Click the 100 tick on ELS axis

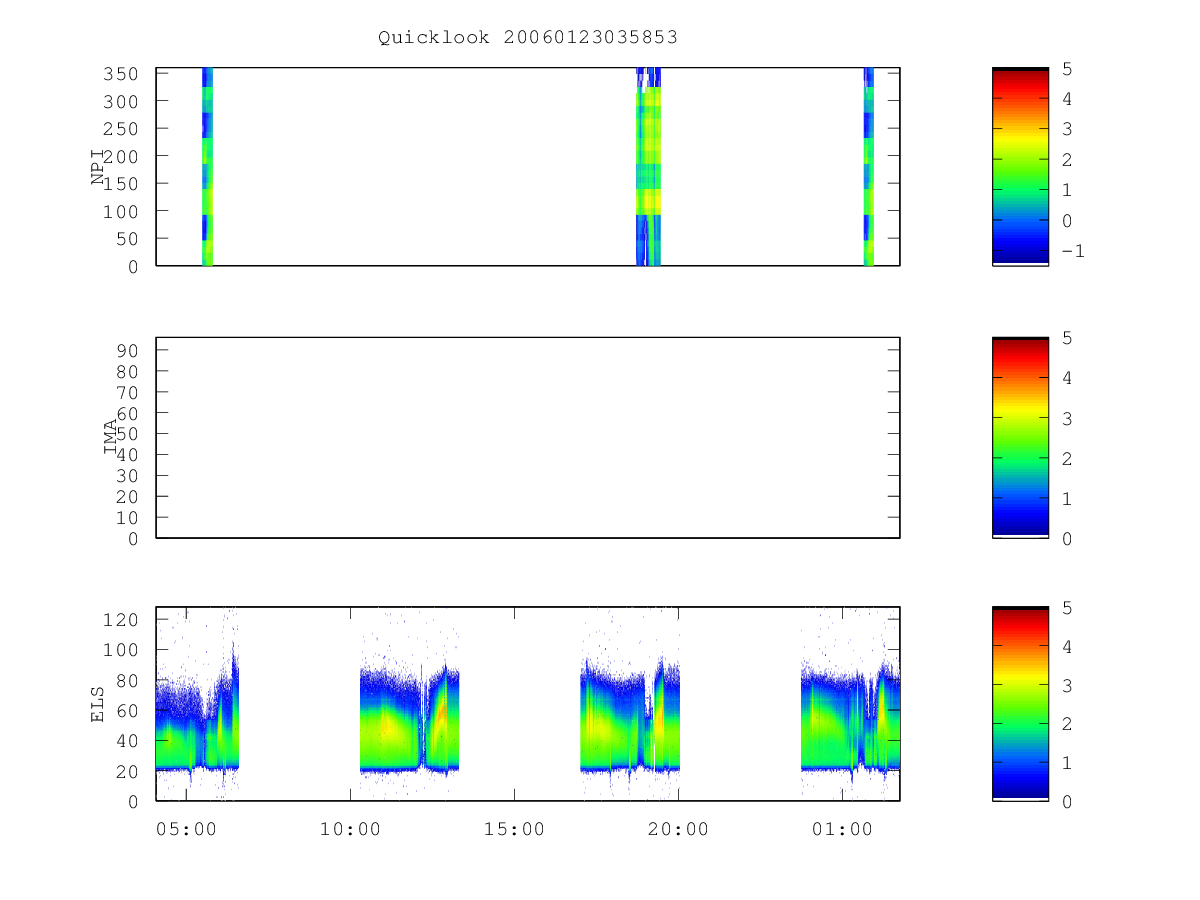point(122,650)
